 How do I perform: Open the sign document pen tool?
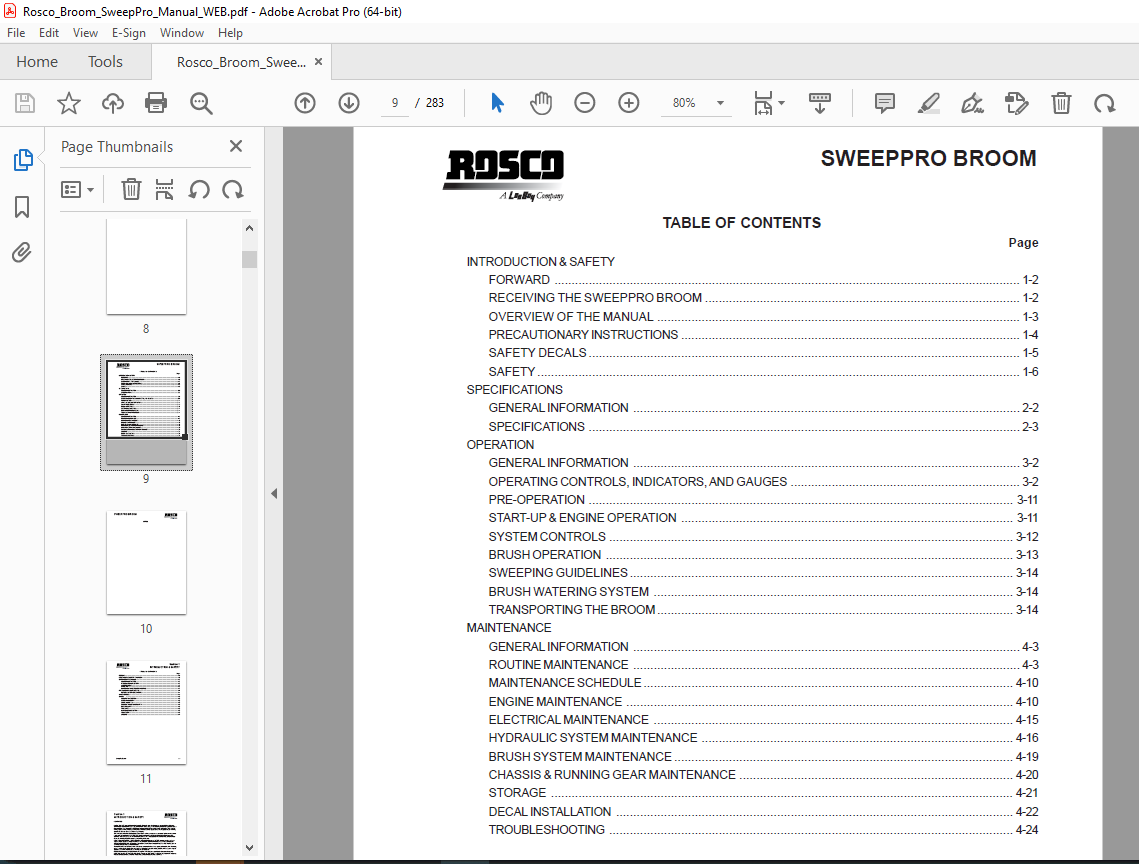pos(973,103)
